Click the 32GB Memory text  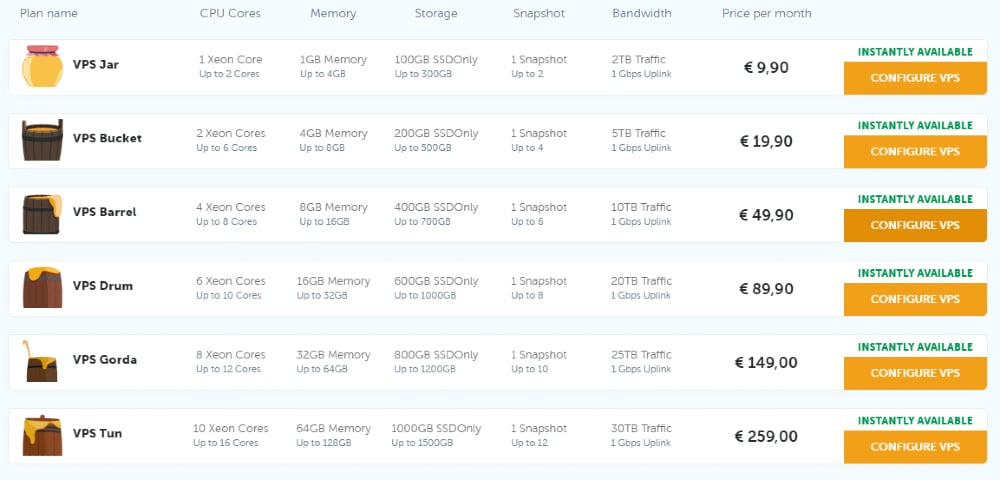tap(334, 356)
